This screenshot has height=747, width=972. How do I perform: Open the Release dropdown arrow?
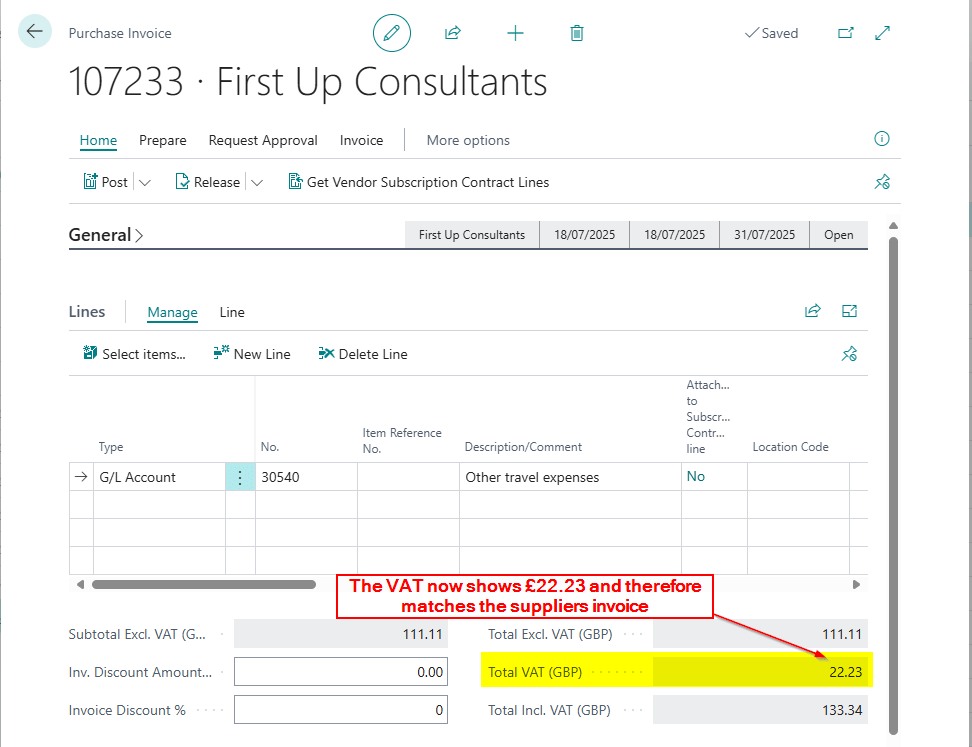[x=257, y=182]
